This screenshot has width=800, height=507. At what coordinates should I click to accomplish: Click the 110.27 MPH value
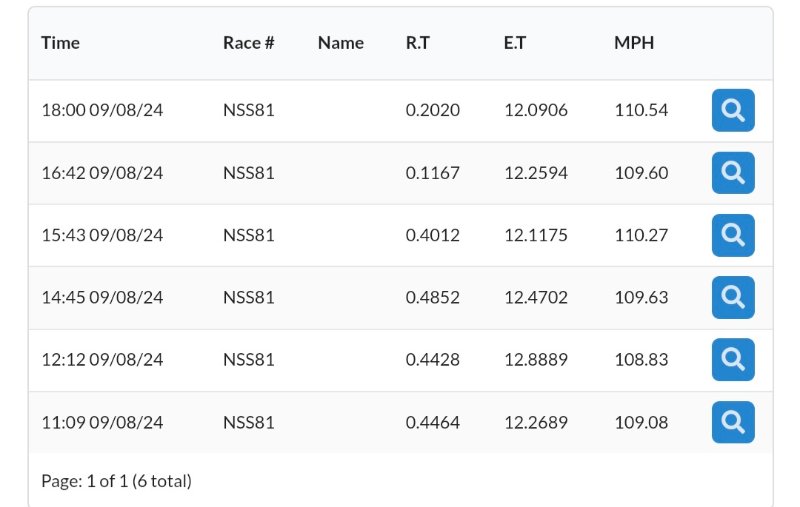pyautogui.click(x=640, y=235)
